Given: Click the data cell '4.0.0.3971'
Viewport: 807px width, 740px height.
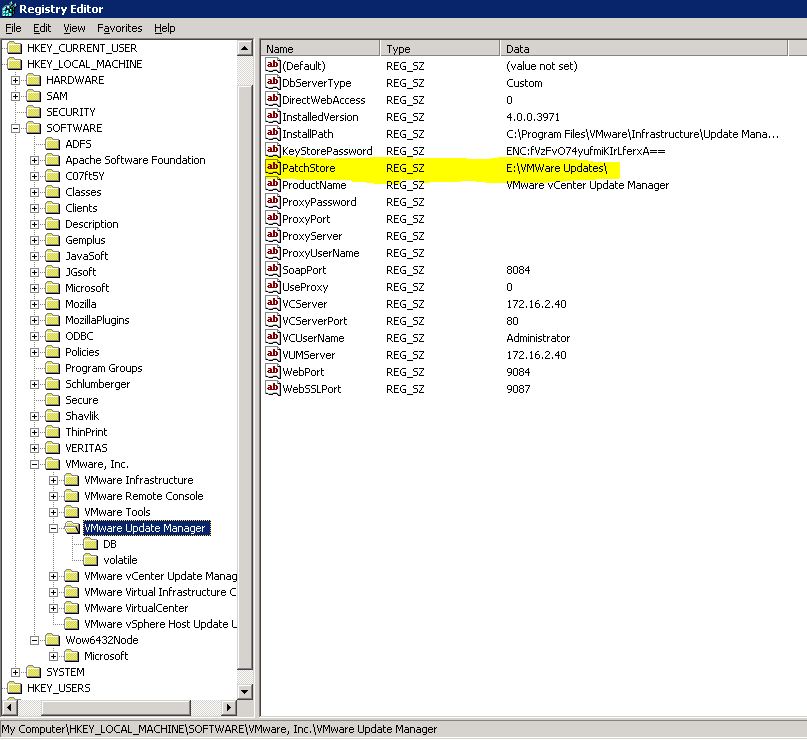Looking at the screenshot, I should point(533,117).
